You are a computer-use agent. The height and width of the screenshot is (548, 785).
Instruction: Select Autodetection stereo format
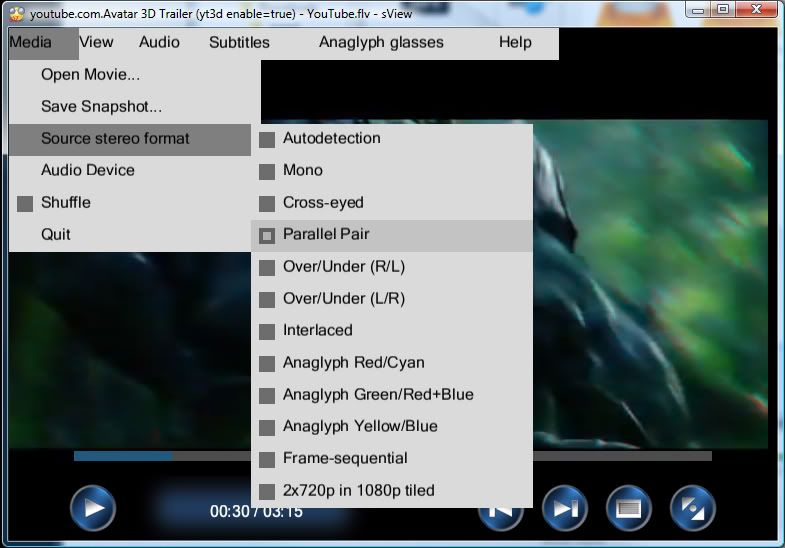[x=392, y=139]
